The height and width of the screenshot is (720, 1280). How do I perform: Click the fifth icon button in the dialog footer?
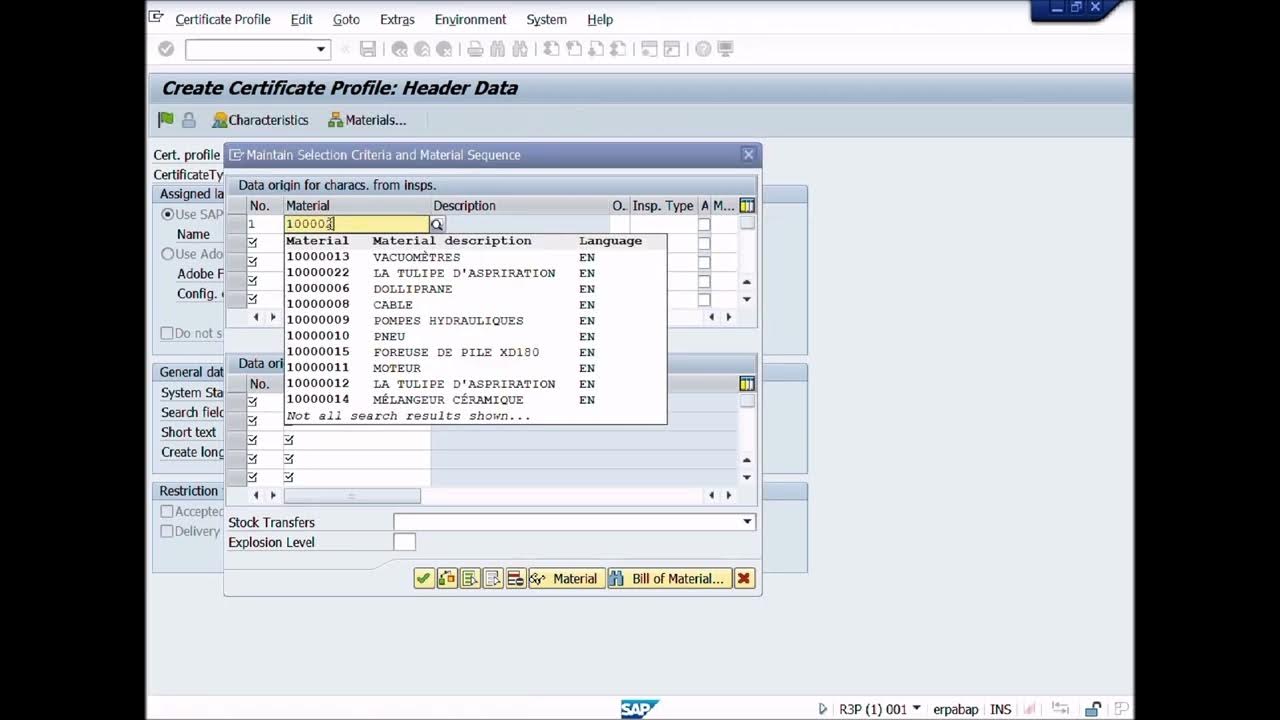coord(516,578)
